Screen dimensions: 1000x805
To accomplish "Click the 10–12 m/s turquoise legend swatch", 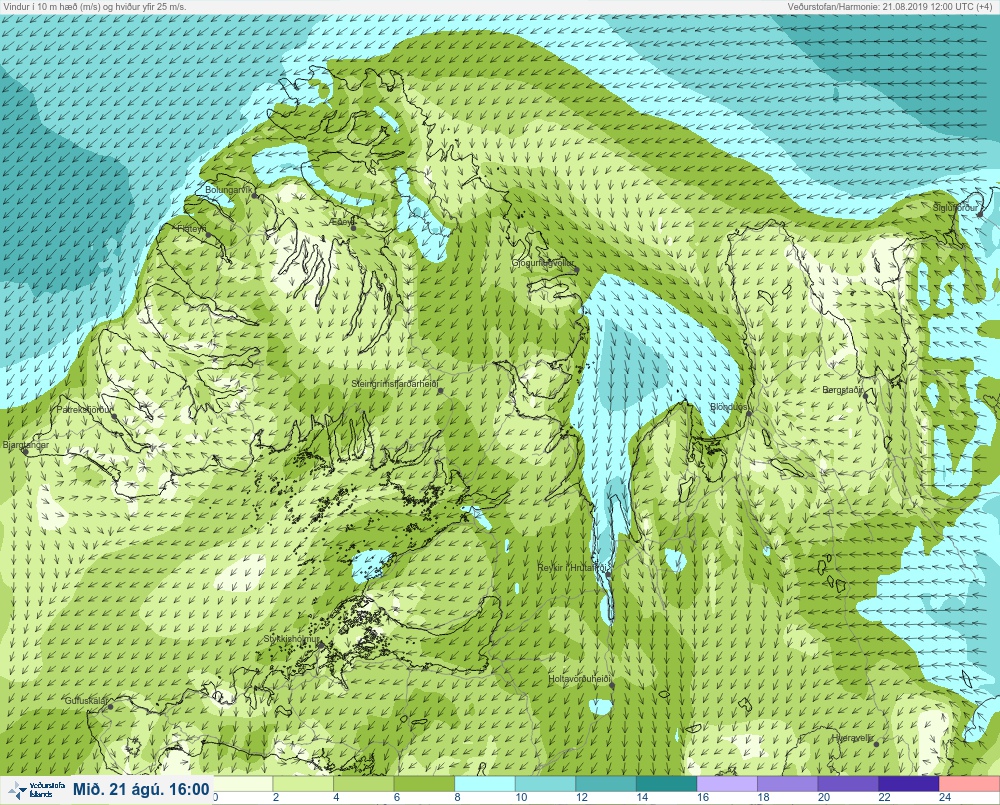I will pos(545,783).
